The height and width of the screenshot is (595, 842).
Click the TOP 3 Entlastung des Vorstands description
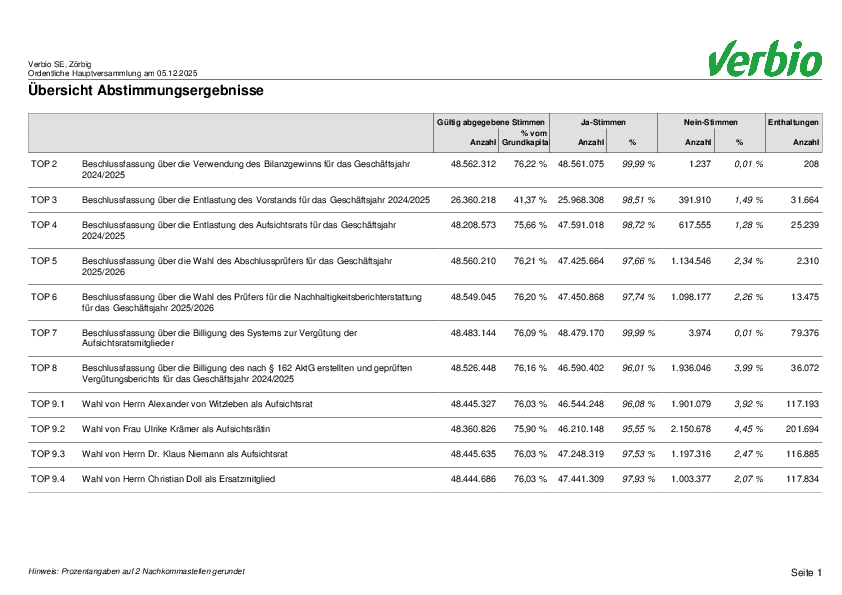256,200
